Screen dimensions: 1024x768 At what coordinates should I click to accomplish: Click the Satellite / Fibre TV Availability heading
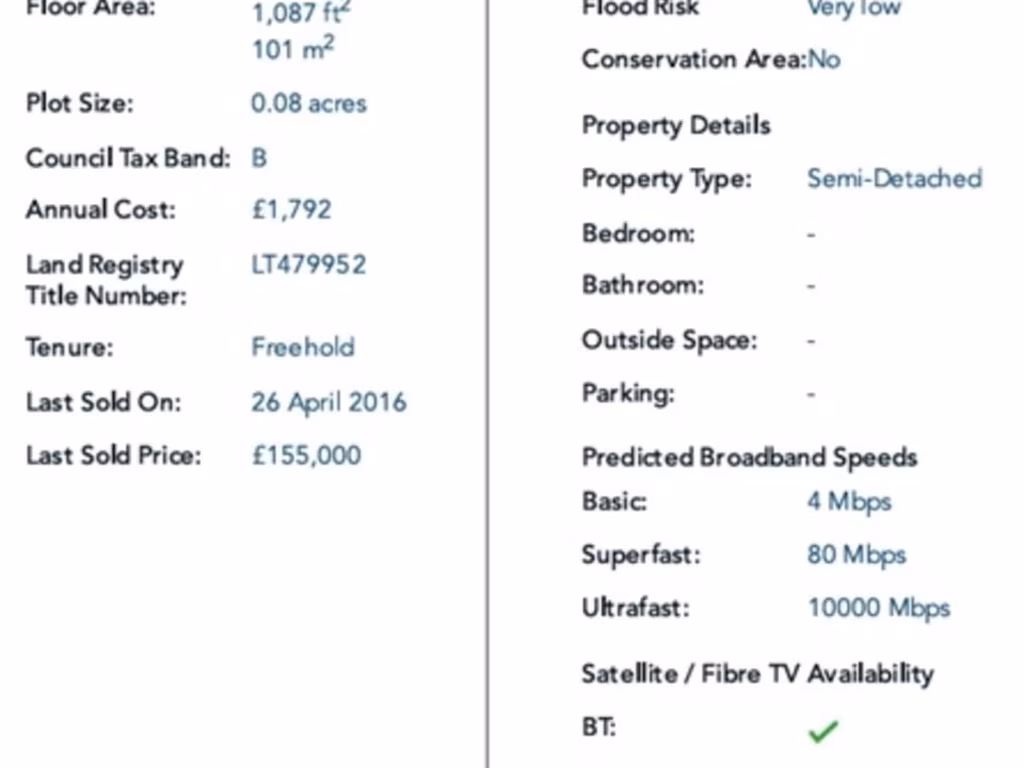coord(757,673)
